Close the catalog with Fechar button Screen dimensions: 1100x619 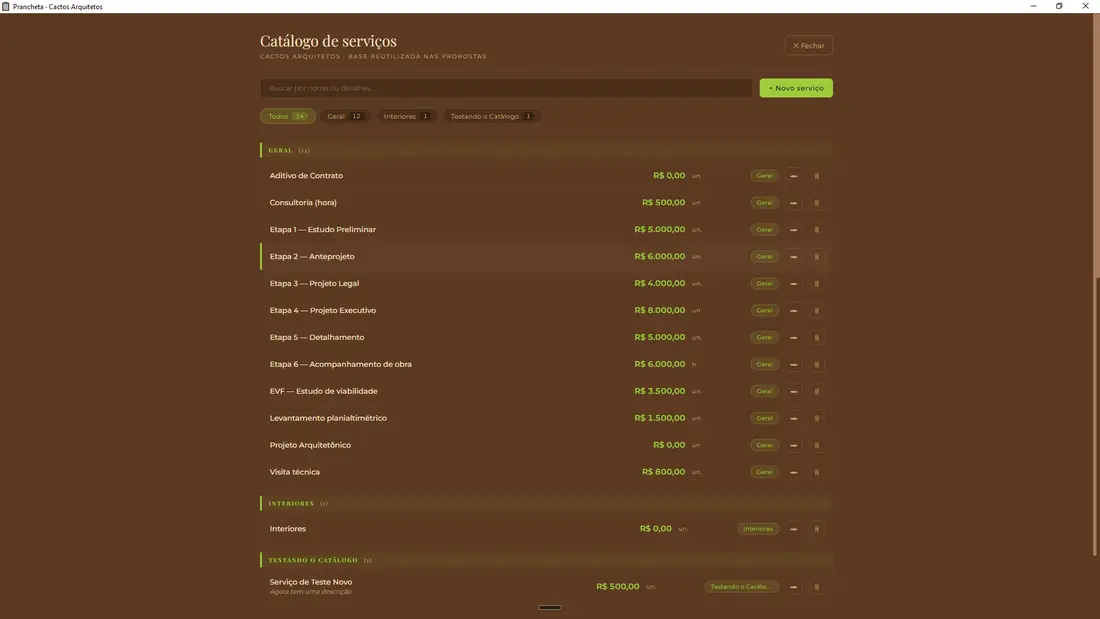click(809, 46)
